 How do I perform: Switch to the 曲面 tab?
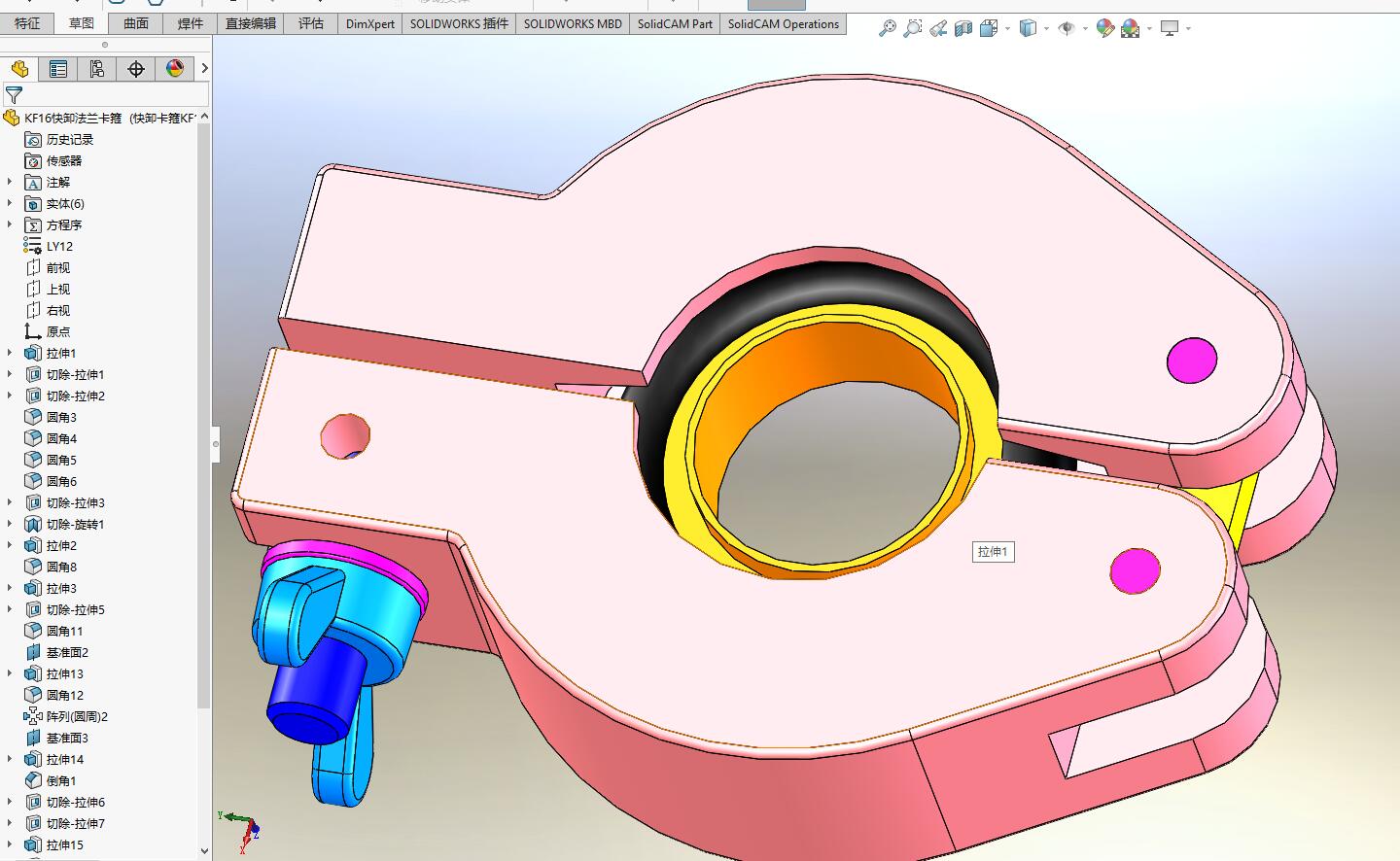[136, 23]
